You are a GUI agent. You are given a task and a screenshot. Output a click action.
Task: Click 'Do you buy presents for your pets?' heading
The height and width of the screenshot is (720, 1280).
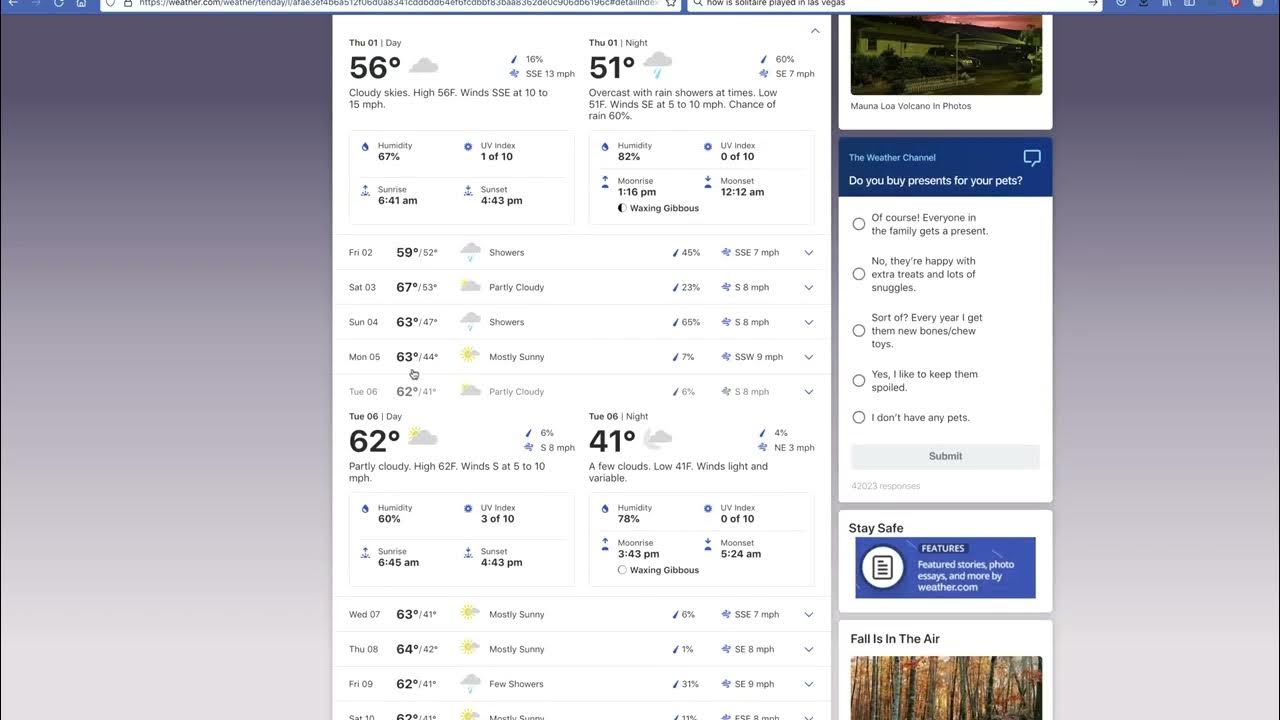tap(936, 181)
